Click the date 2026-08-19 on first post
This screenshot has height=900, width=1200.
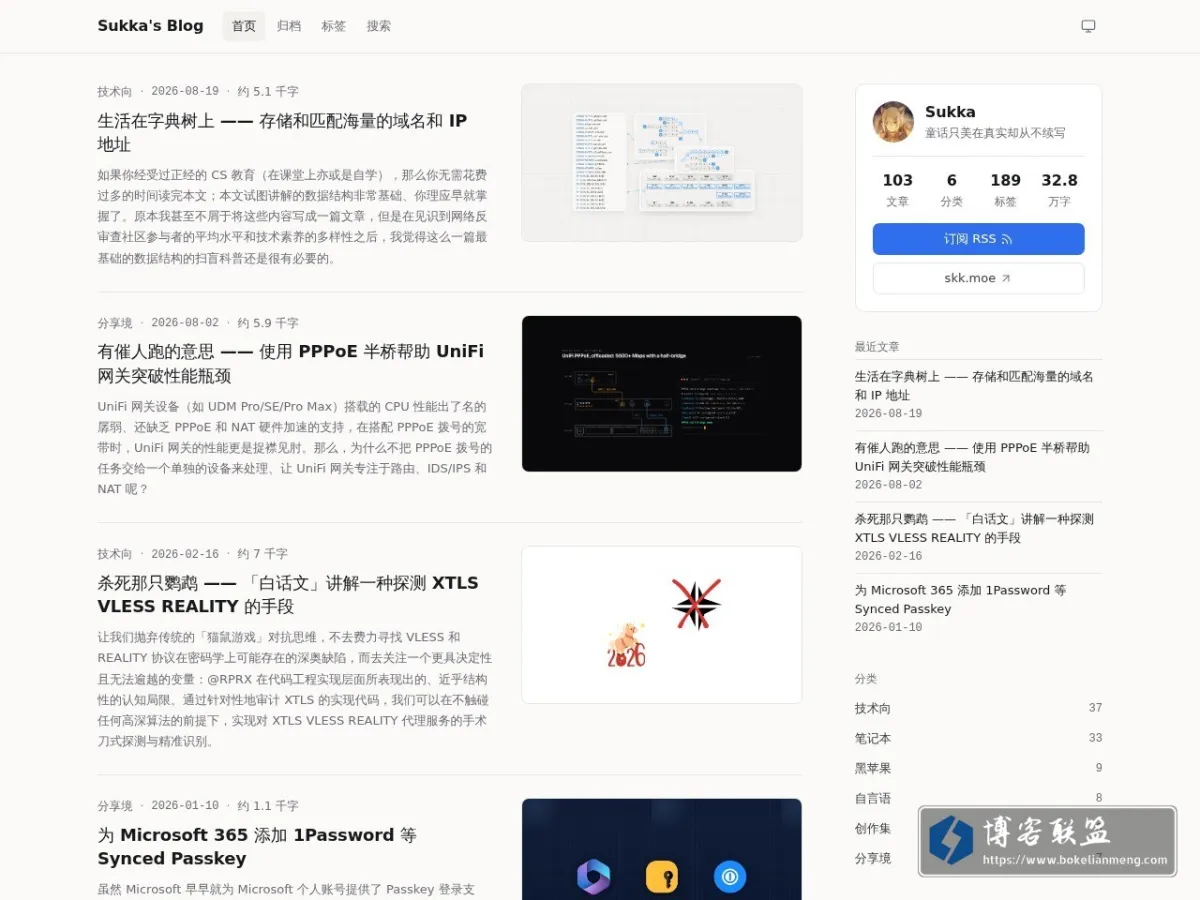(x=185, y=91)
